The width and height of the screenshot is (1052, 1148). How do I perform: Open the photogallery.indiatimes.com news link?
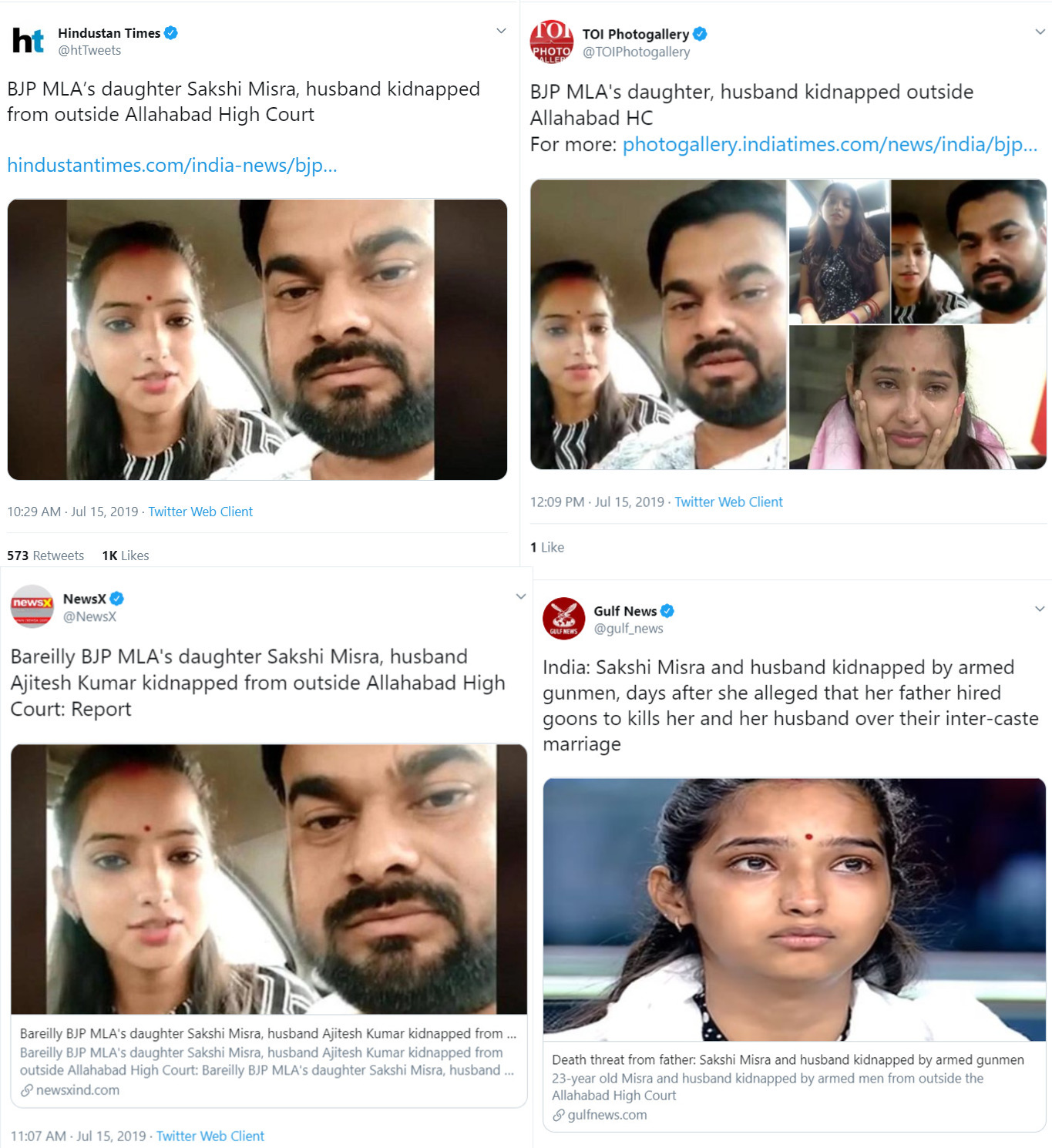point(830,144)
